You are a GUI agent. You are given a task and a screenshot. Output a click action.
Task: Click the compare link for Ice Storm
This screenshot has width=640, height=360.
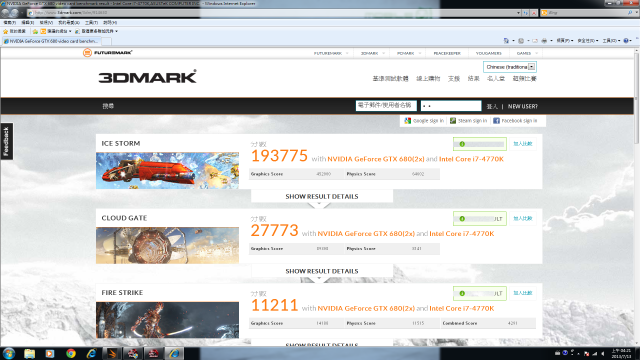[x=522, y=144]
